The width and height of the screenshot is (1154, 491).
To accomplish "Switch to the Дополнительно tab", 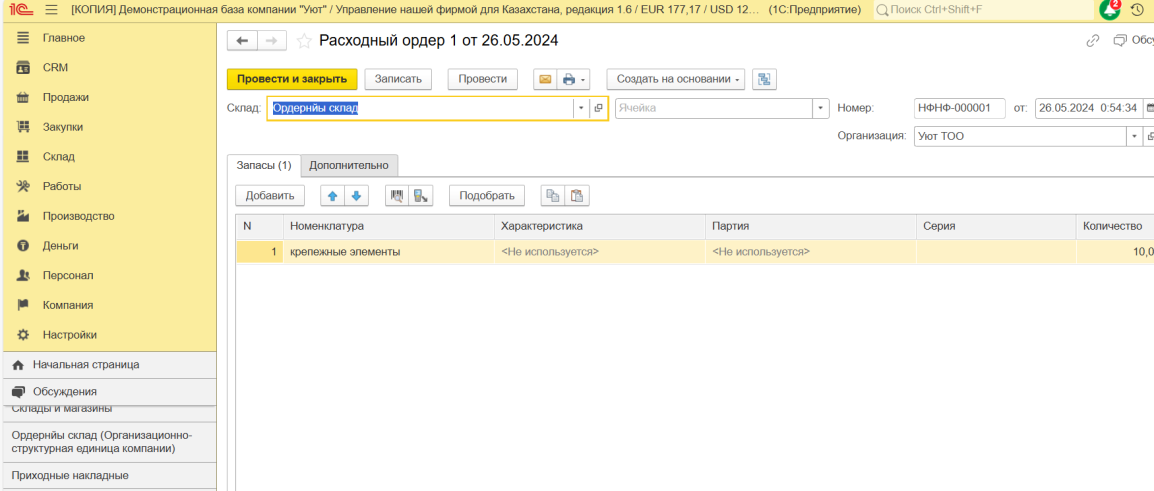I will [349, 165].
